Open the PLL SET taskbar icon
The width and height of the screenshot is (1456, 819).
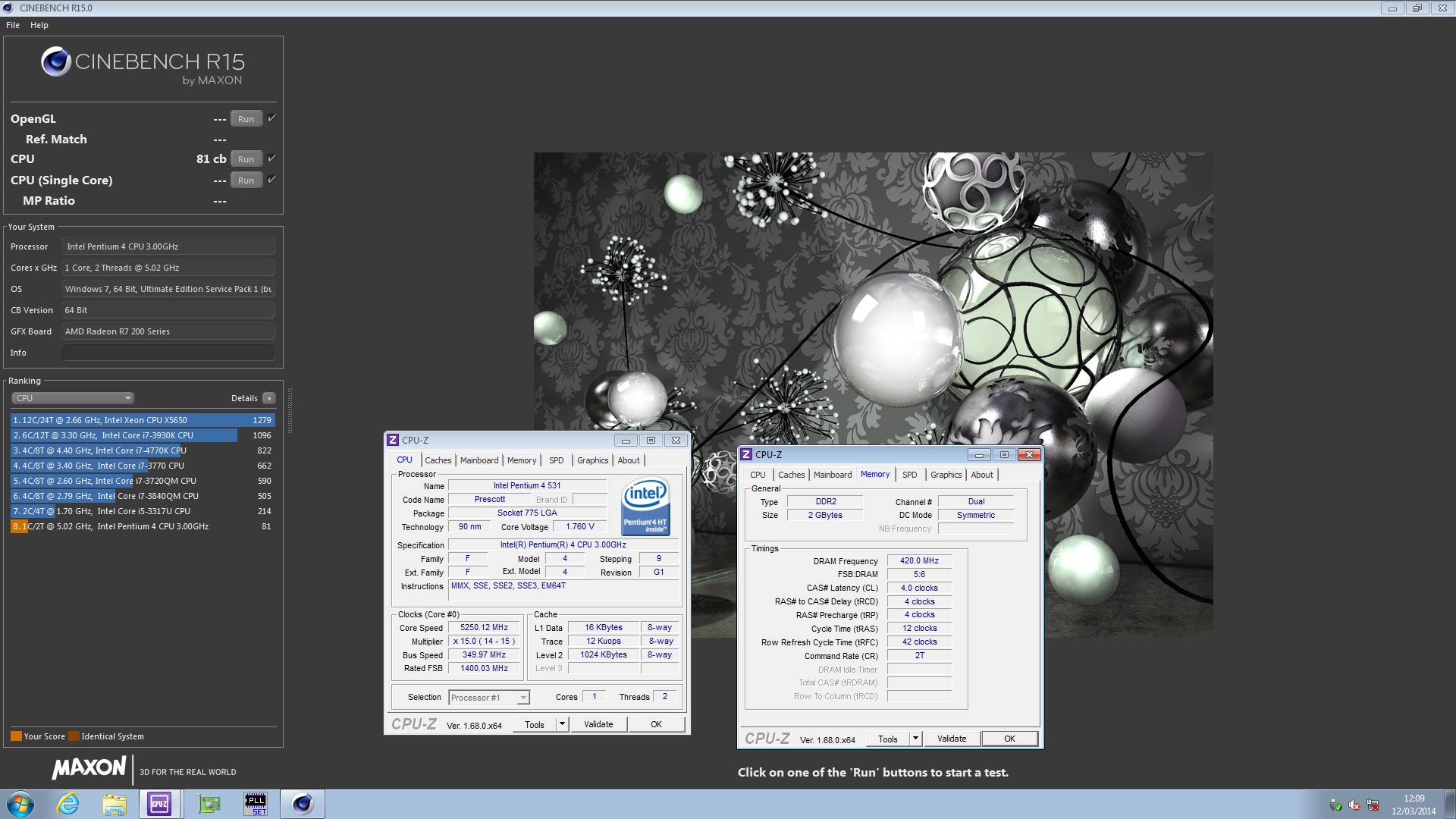tap(256, 804)
